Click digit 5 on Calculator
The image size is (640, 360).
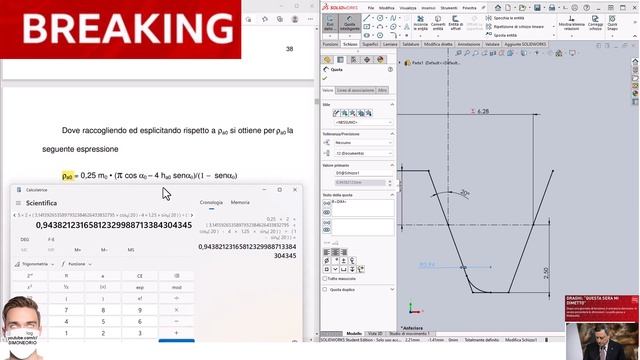click(103, 322)
